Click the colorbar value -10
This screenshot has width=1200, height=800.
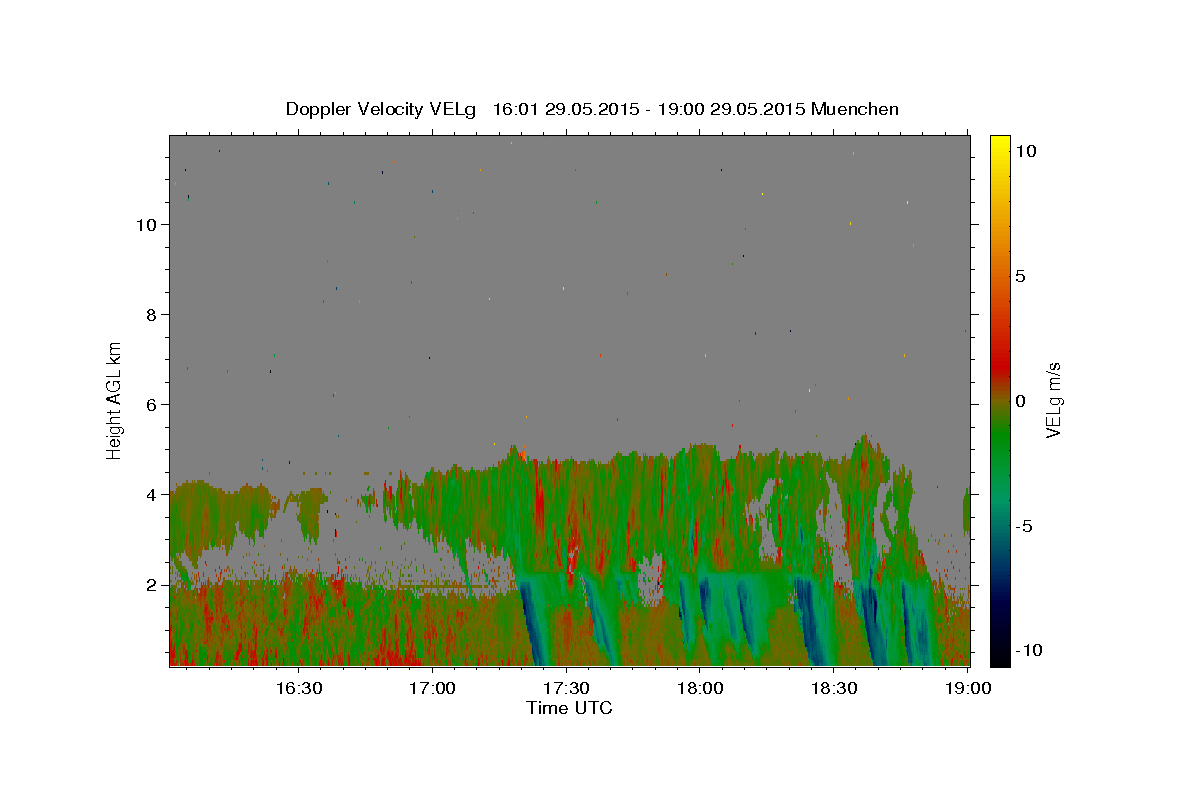coord(1027,650)
